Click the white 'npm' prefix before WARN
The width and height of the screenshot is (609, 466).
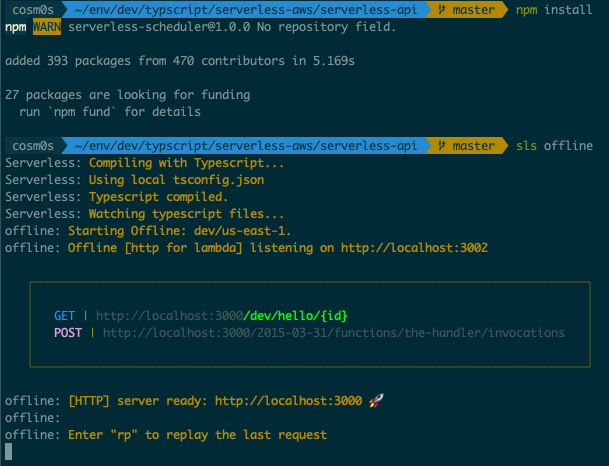16,27
